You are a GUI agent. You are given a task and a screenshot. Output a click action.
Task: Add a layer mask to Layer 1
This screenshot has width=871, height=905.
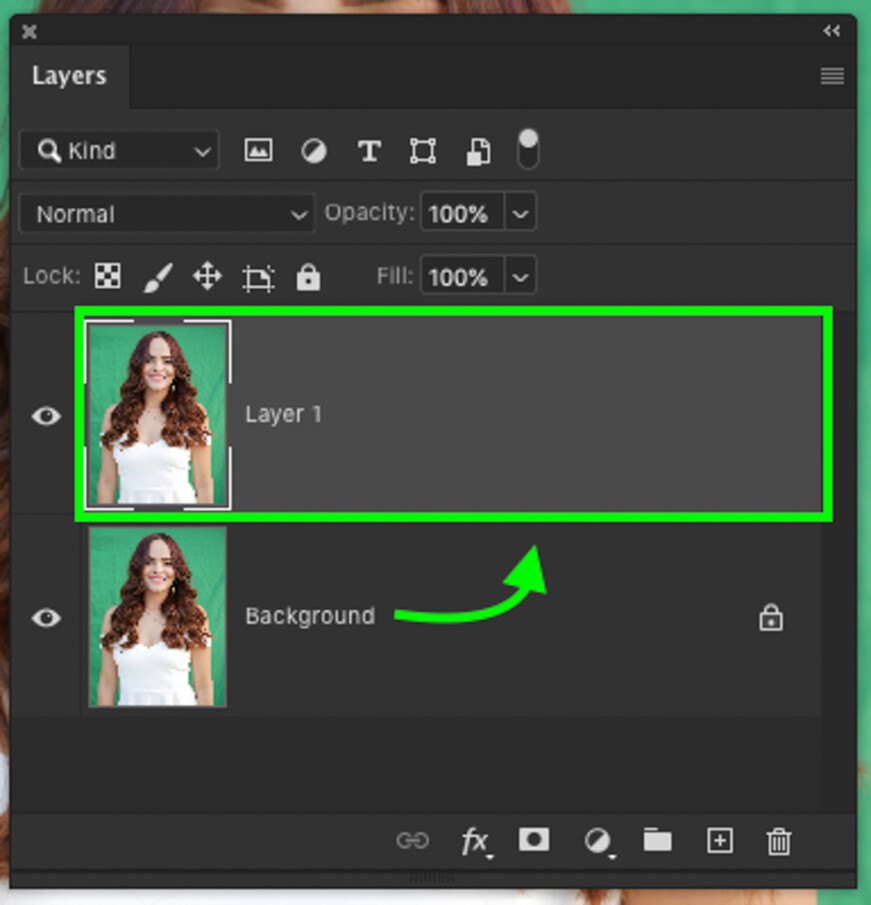(533, 840)
